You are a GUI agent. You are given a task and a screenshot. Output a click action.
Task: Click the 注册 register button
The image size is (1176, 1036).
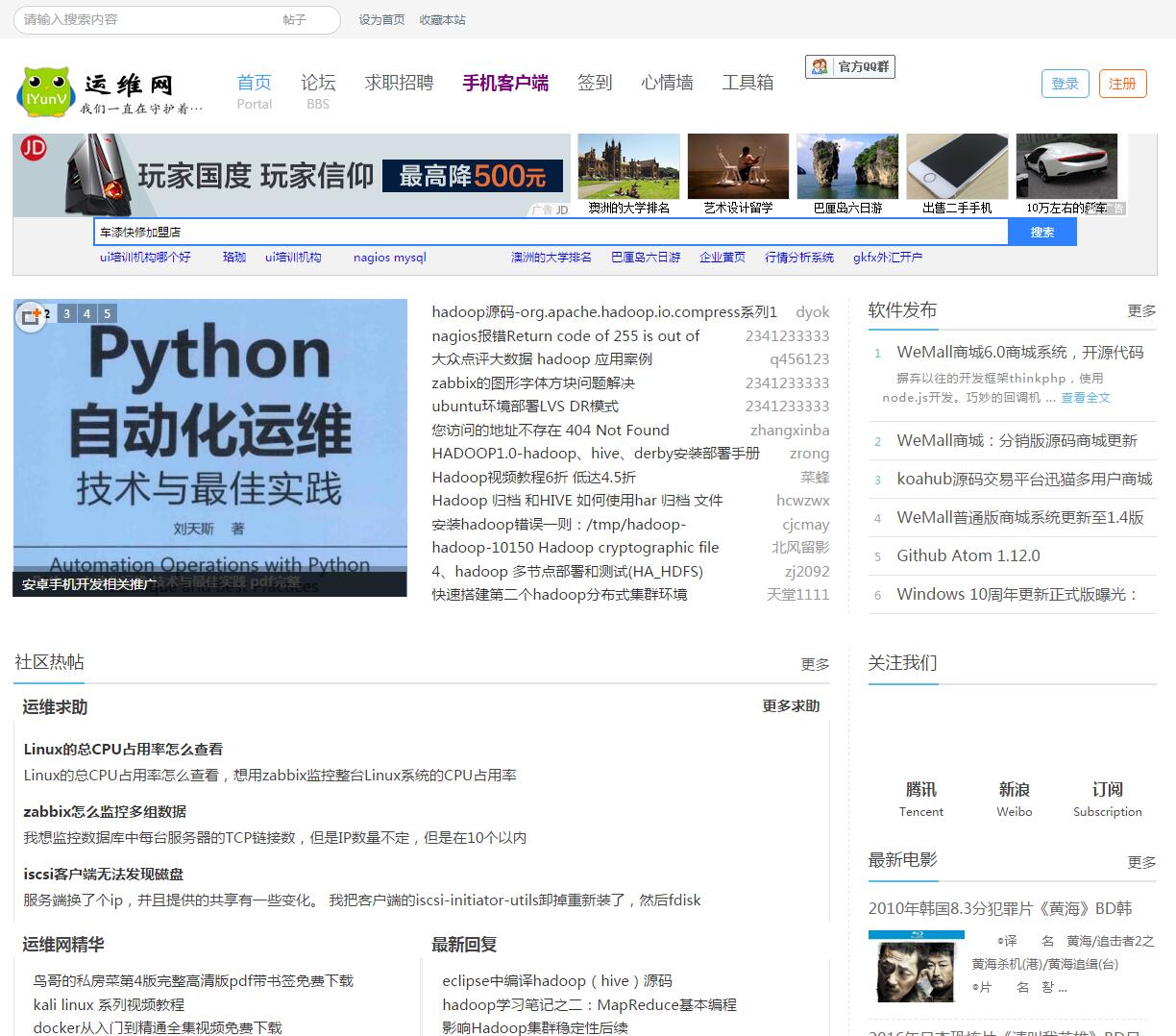(1122, 84)
